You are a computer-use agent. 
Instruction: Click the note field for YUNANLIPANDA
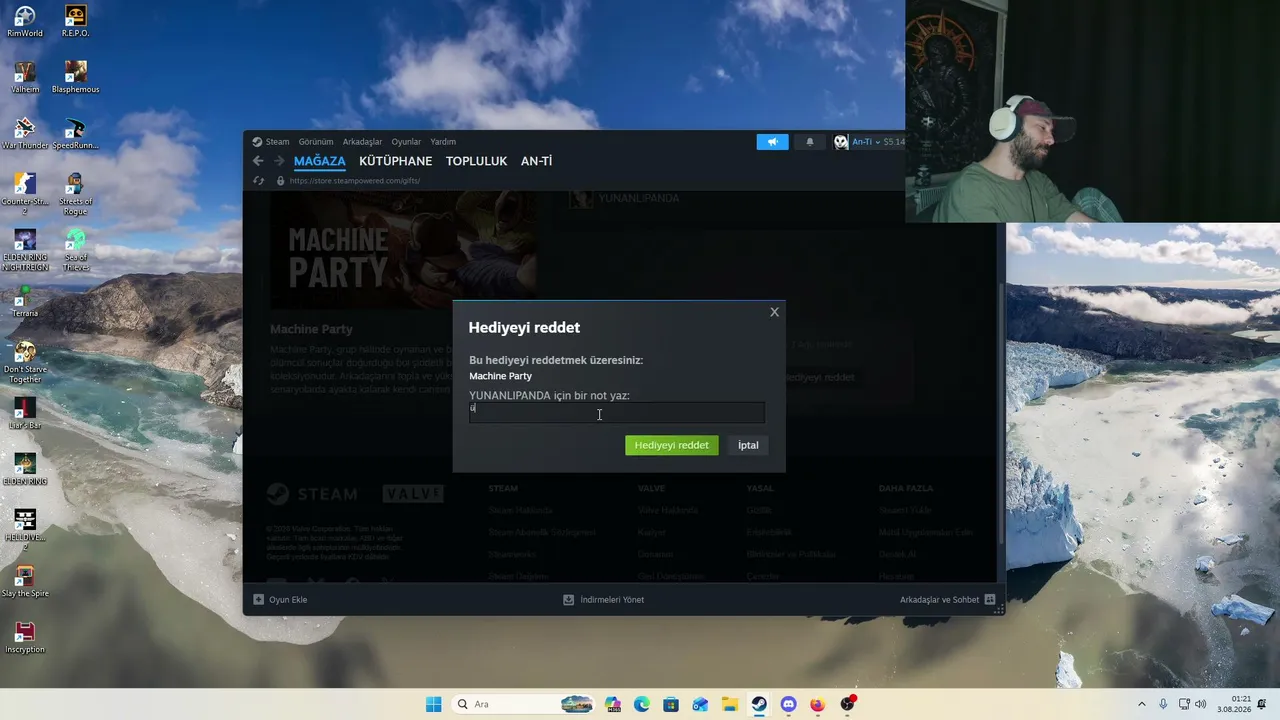point(617,412)
